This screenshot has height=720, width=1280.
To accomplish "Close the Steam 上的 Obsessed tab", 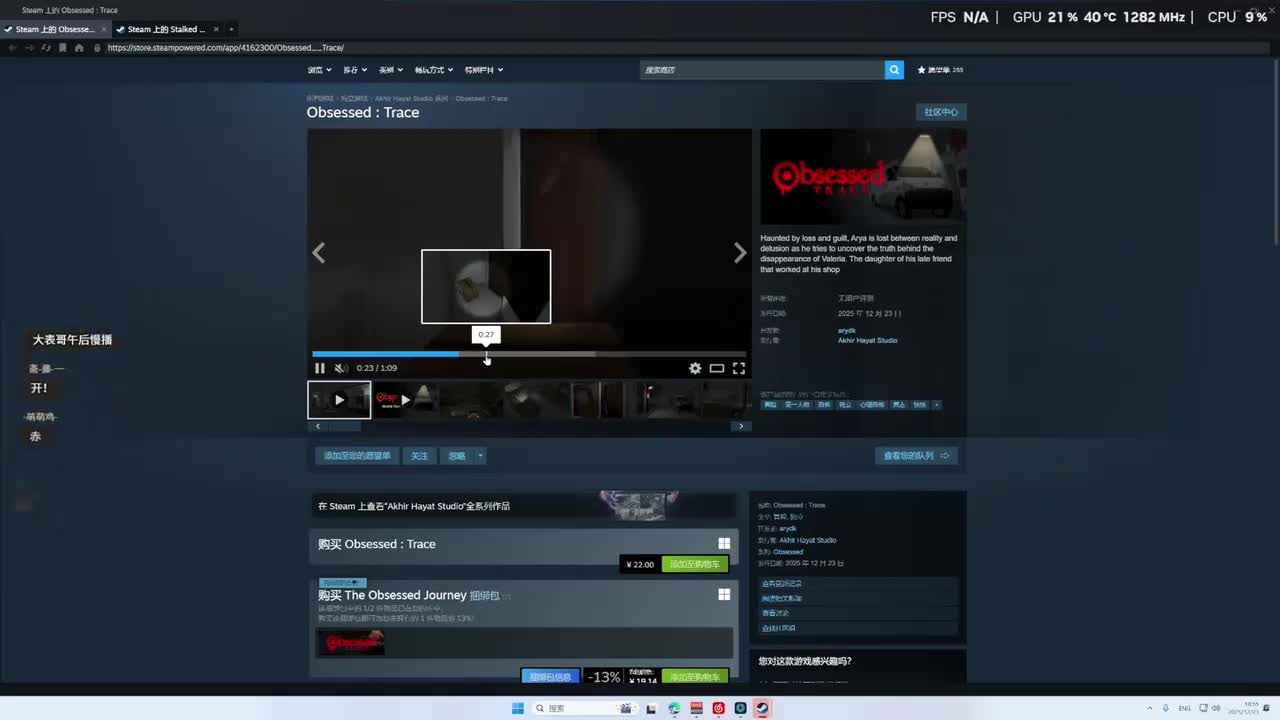I will pyautogui.click(x=103, y=29).
